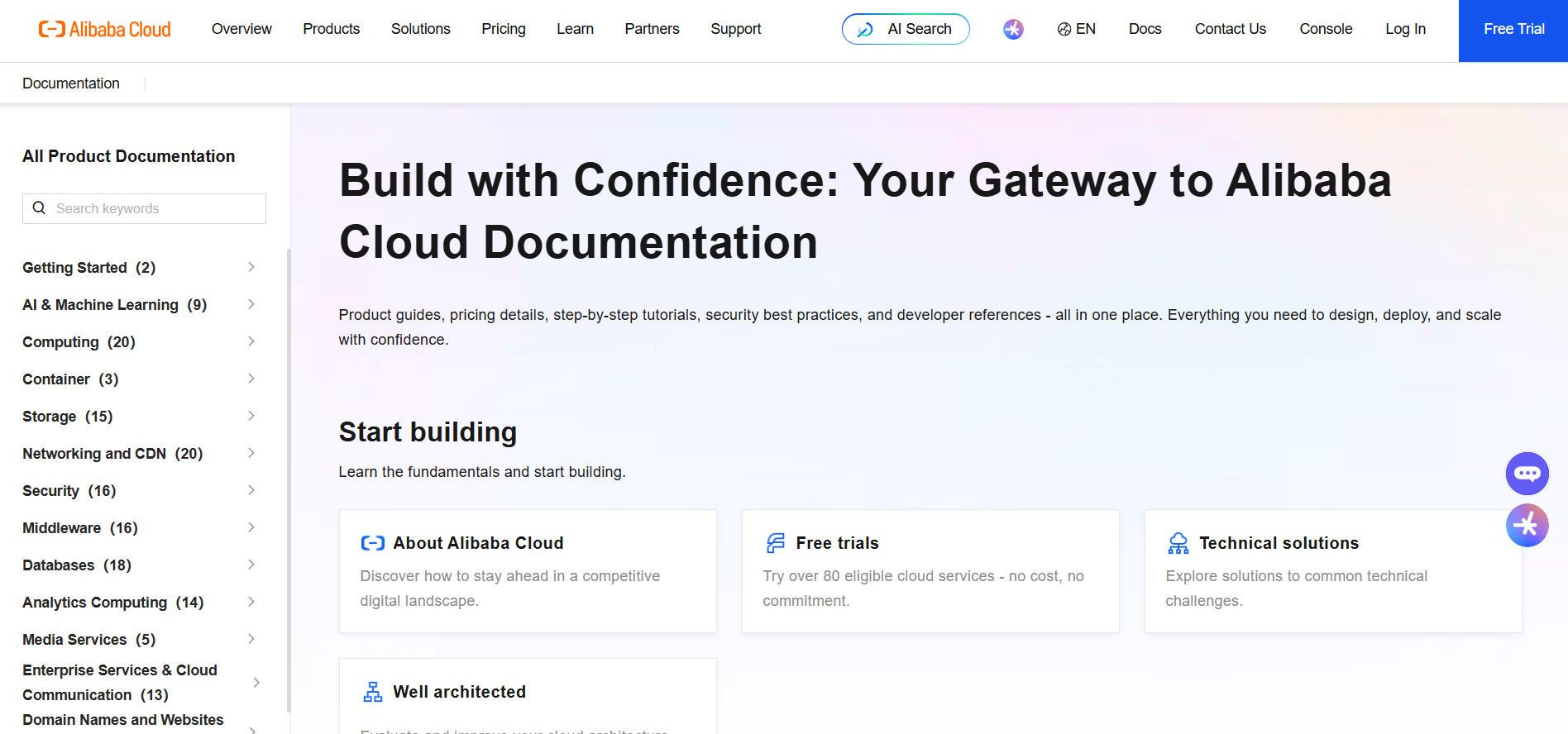Open the floating chat bubble button

(x=1527, y=474)
